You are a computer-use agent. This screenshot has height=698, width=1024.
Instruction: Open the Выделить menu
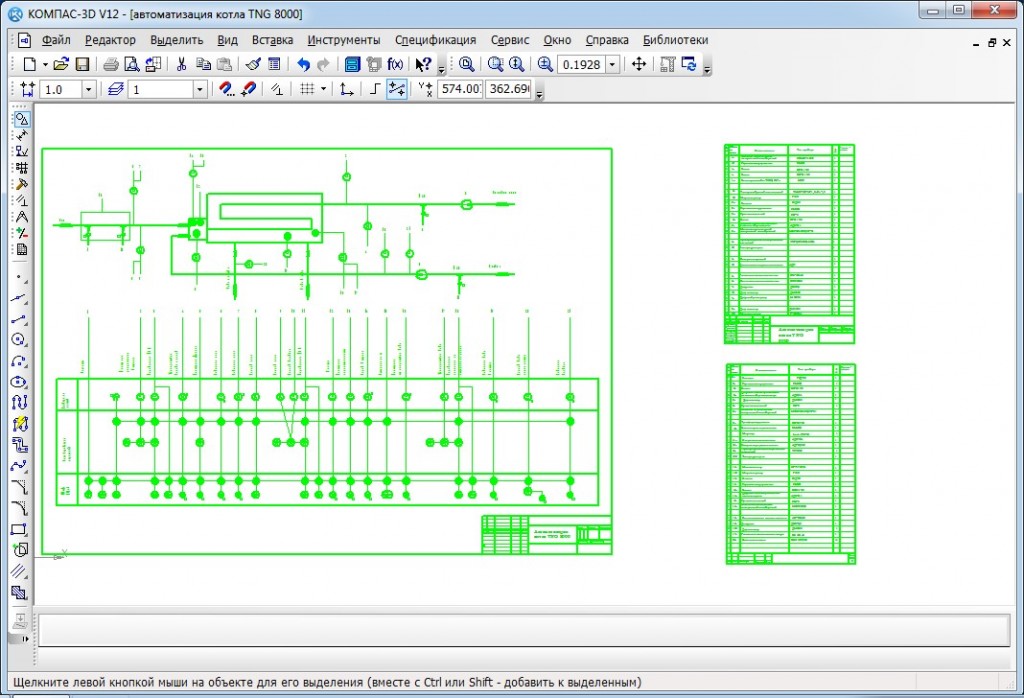(176, 40)
